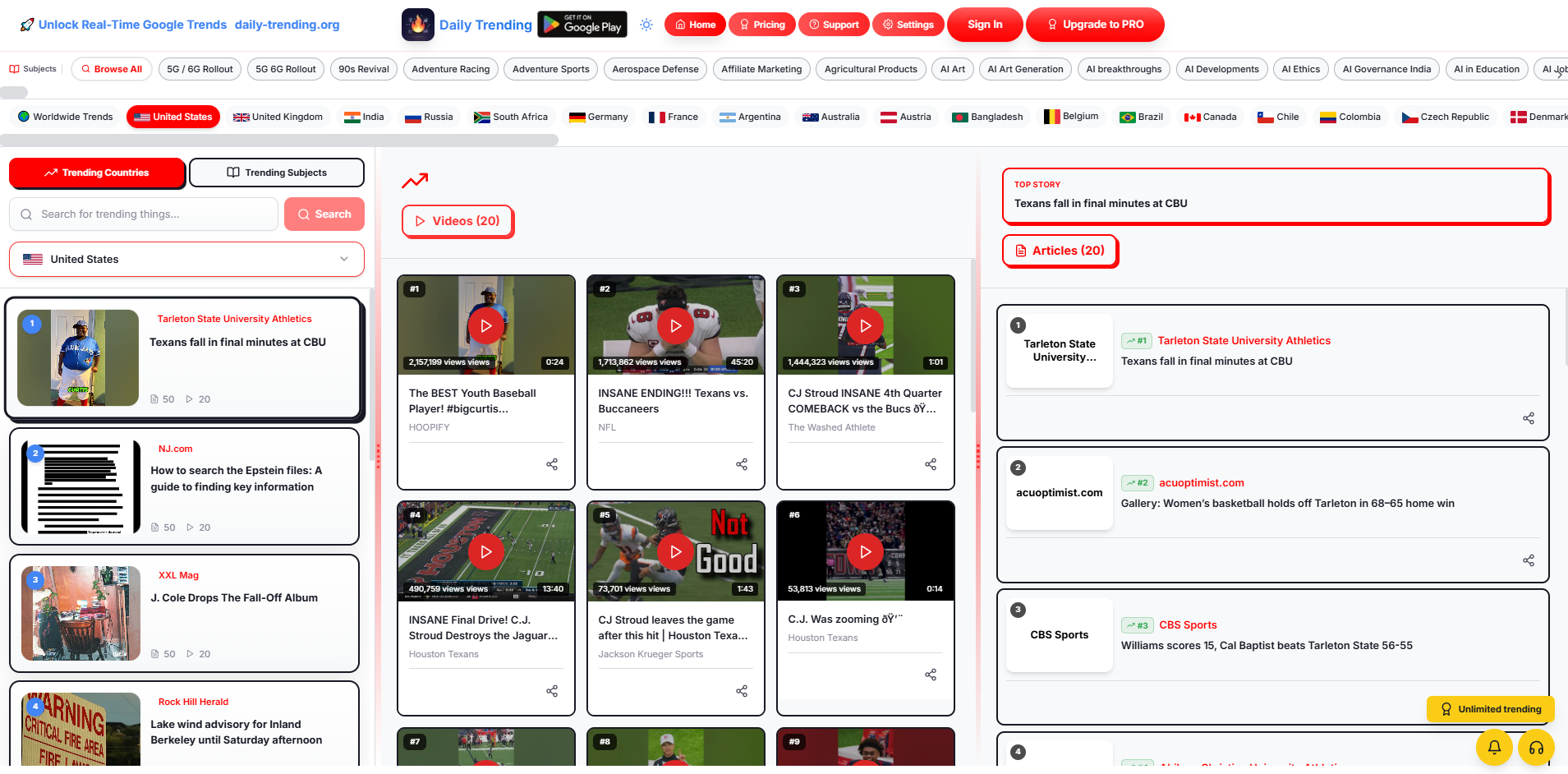1568x774 pixels.
Task: Select the Australia country chip
Action: click(831, 117)
